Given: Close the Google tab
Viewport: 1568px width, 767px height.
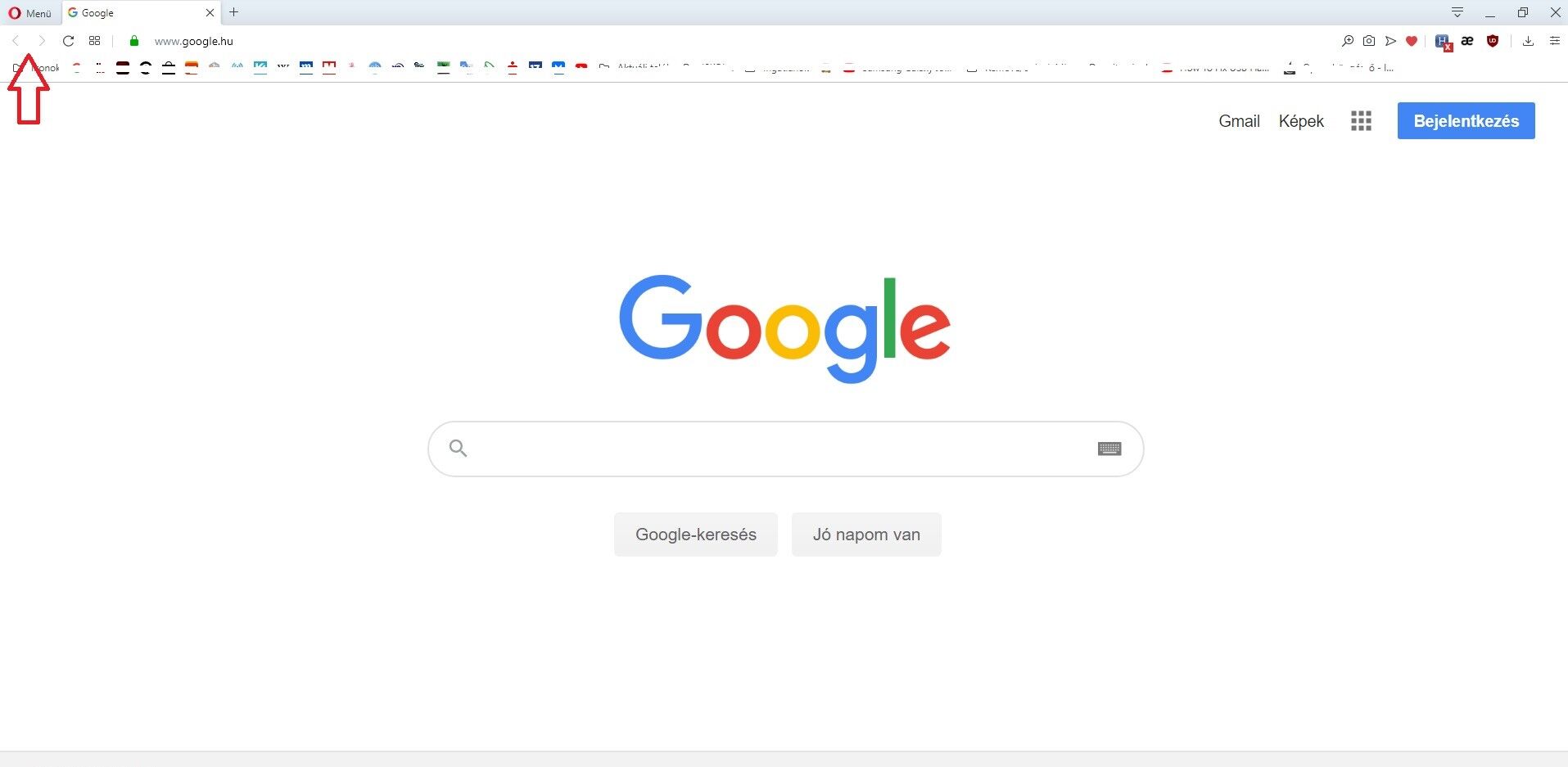Looking at the screenshot, I should (210, 13).
